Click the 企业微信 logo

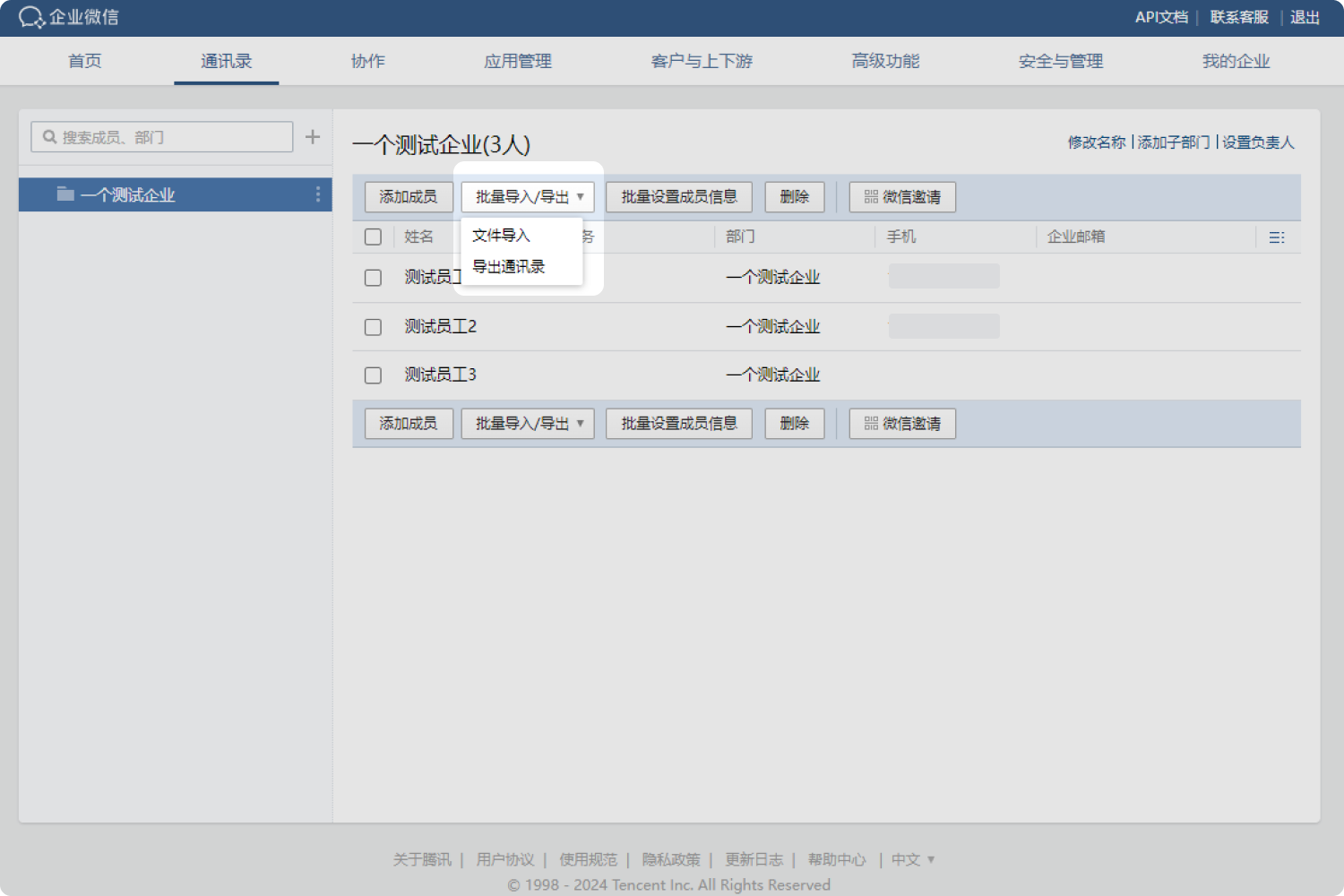(x=69, y=17)
